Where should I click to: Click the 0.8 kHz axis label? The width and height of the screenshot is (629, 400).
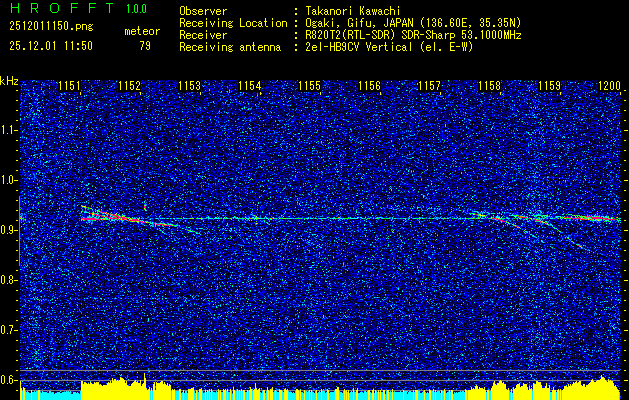click(9, 280)
